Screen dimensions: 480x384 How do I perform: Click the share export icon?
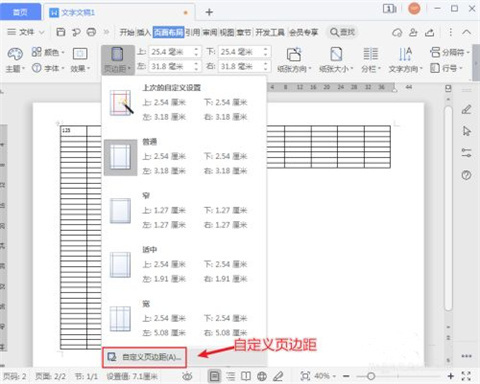coord(430,32)
